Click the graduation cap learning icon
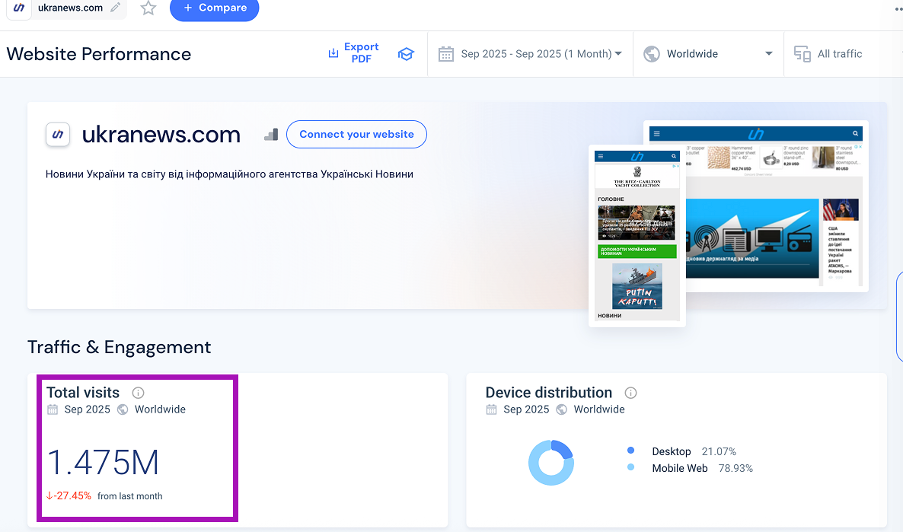This screenshot has width=904, height=532. pyautogui.click(x=405, y=54)
